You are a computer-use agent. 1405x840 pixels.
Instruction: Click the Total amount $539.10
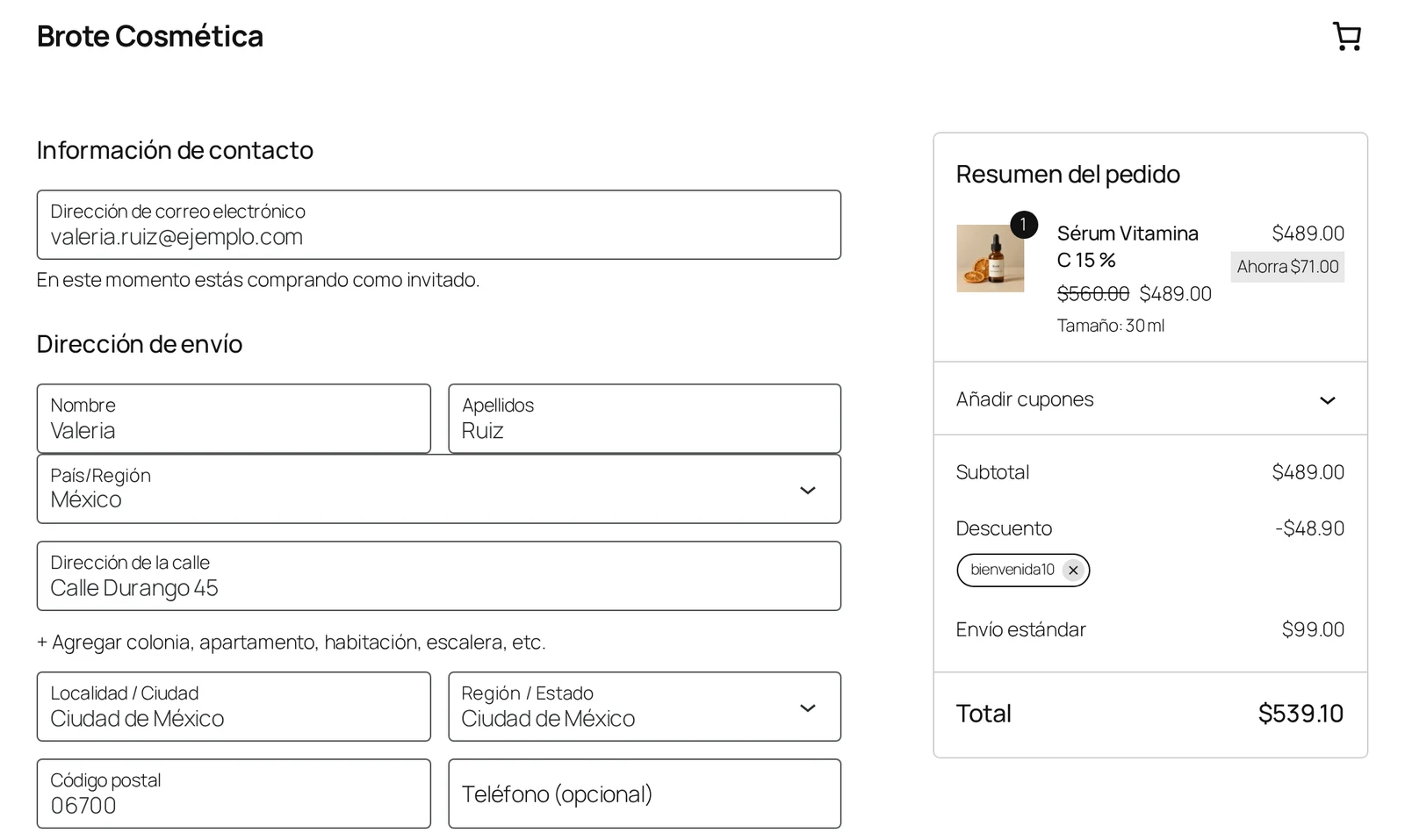pyautogui.click(x=1301, y=714)
